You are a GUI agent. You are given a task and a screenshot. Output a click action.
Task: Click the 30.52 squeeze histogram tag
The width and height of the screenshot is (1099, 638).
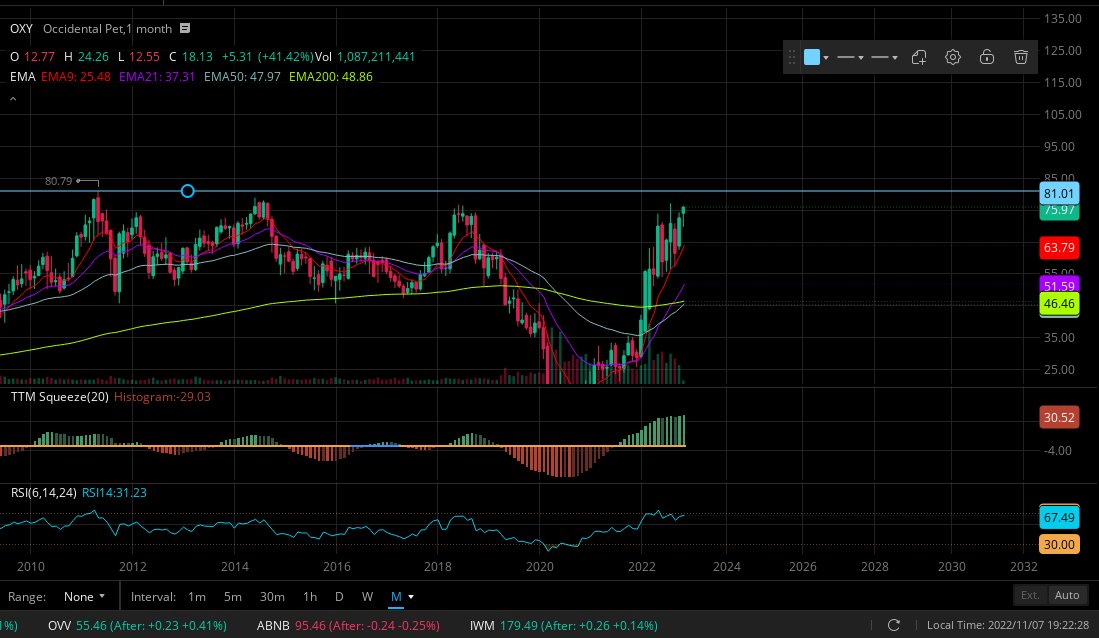click(x=1058, y=417)
